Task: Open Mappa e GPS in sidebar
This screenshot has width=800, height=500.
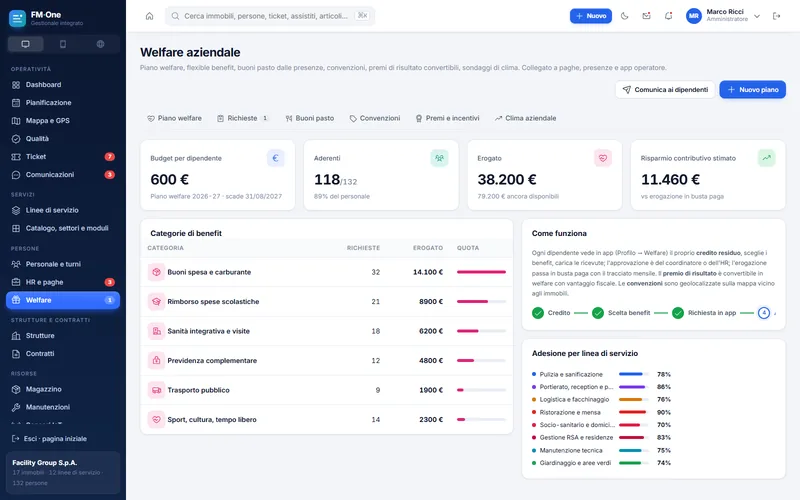Action: coord(63,120)
